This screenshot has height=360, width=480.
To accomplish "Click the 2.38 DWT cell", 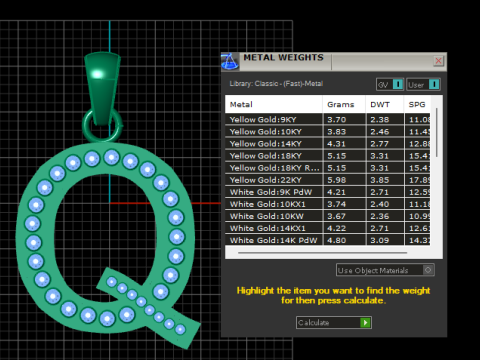I will [x=385, y=119].
